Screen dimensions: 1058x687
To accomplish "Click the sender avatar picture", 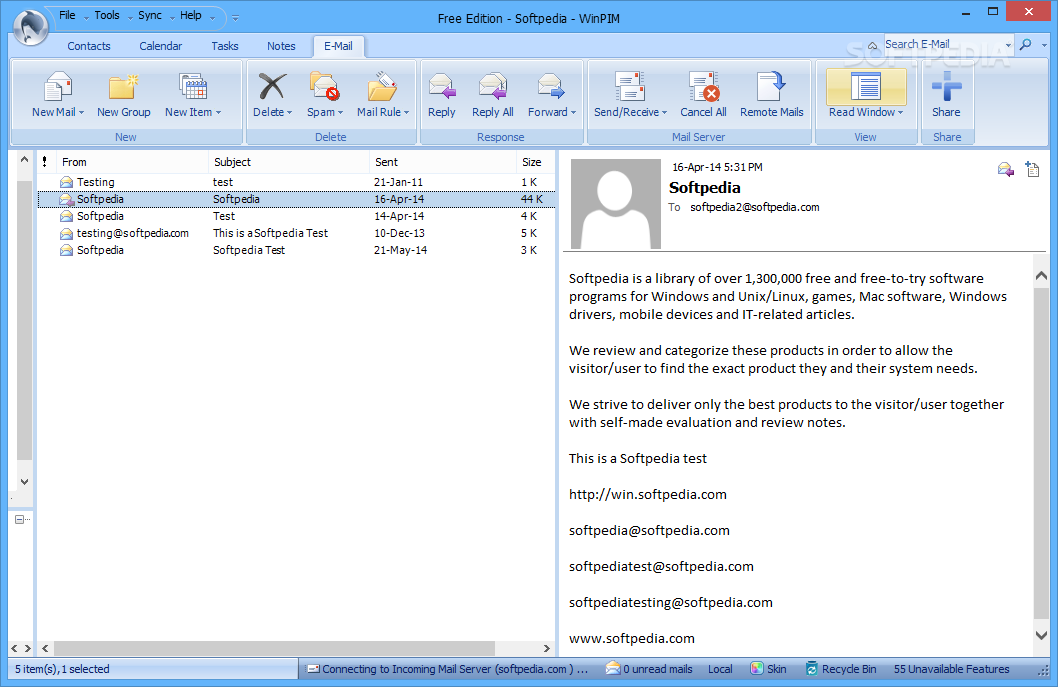I will (615, 204).
